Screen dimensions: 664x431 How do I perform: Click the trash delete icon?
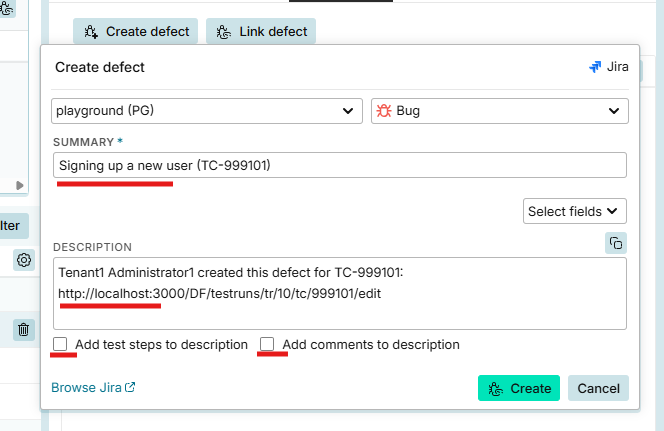pyautogui.click(x=24, y=329)
